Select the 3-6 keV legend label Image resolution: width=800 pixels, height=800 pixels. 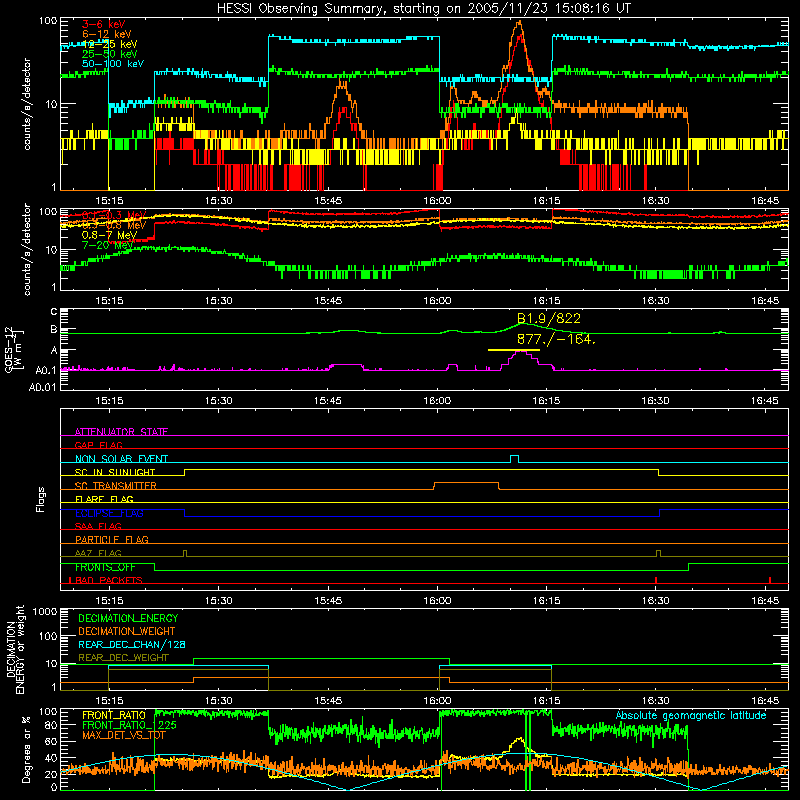pyautogui.click(x=104, y=24)
